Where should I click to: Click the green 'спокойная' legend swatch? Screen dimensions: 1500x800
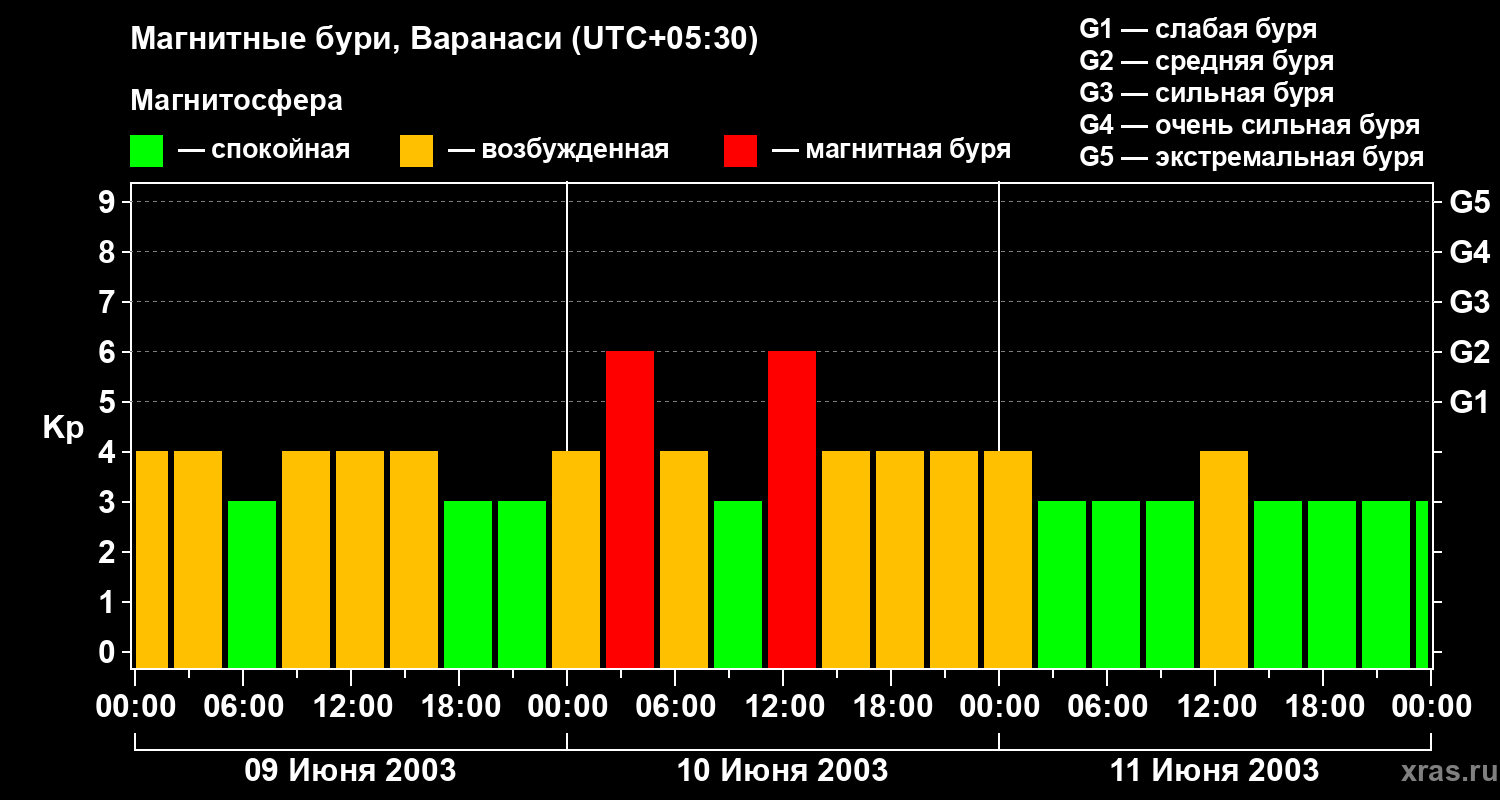tap(146, 151)
